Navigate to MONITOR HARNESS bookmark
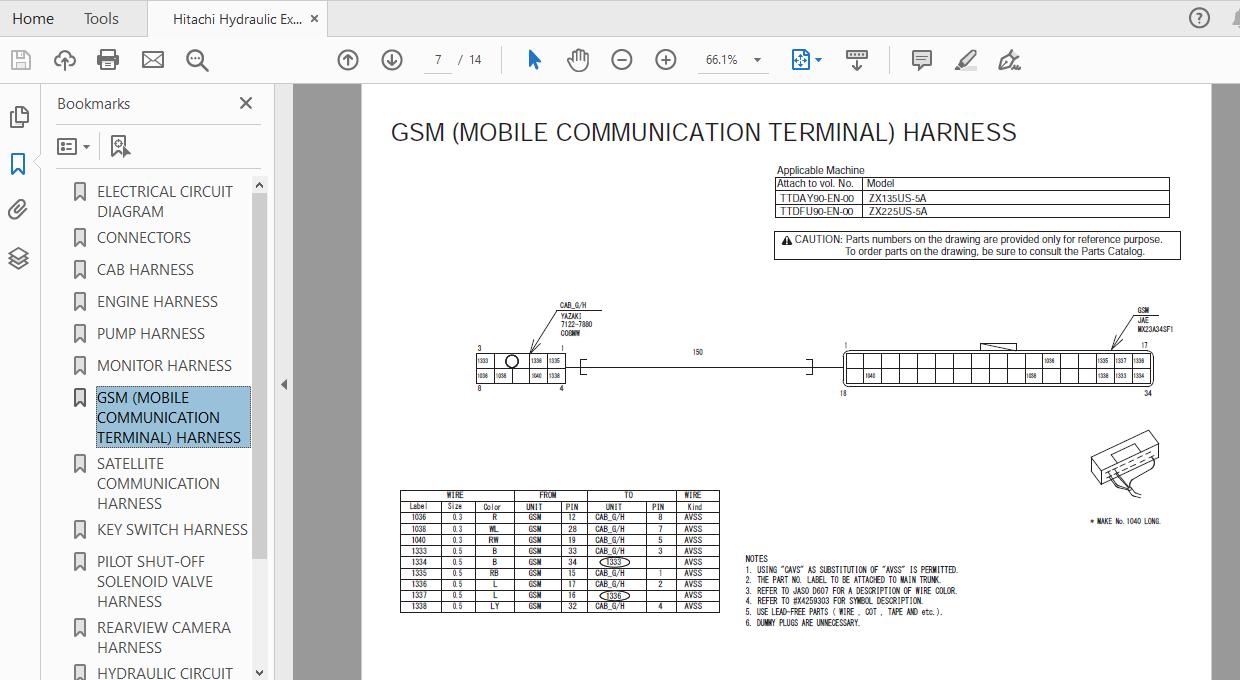This screenshot has height=680, width=1240. (x=164, y=365)
